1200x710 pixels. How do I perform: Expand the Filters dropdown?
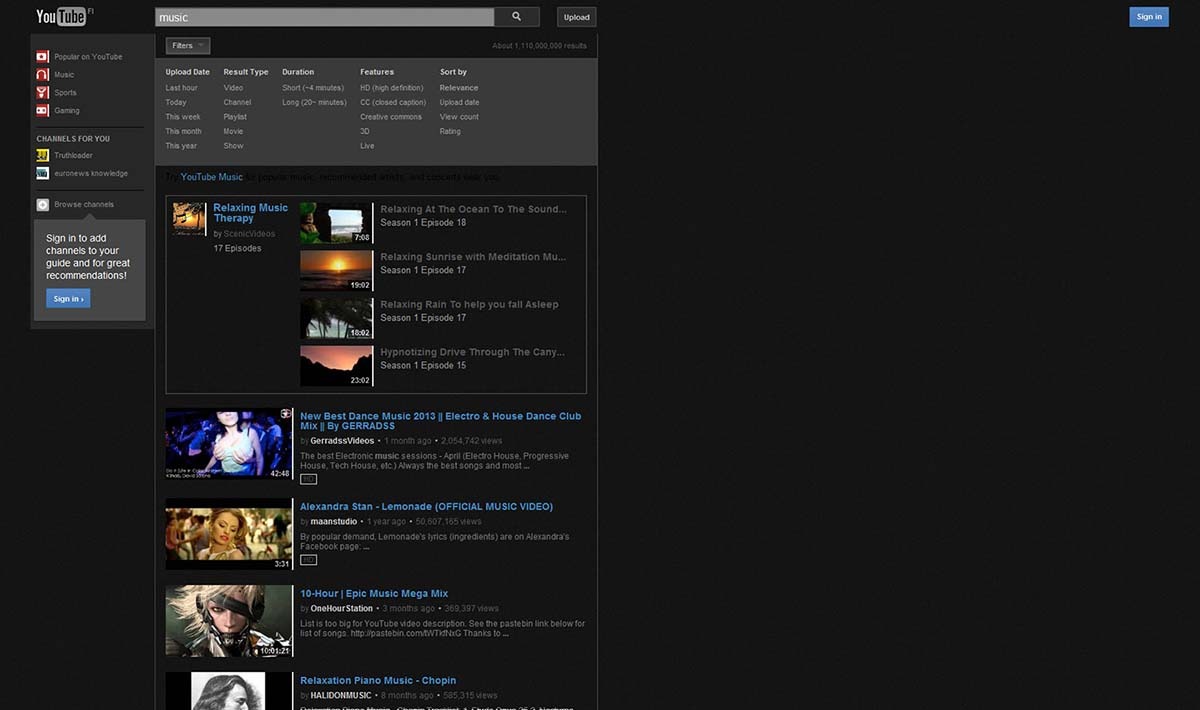(188, 46)
